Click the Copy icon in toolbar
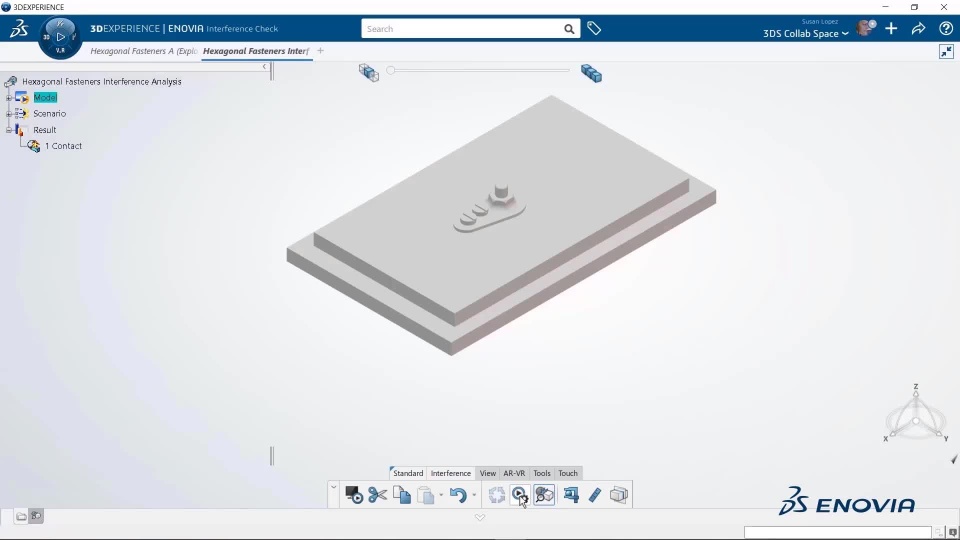Screen dimensions: 960x540 click(x=402, y=495)
